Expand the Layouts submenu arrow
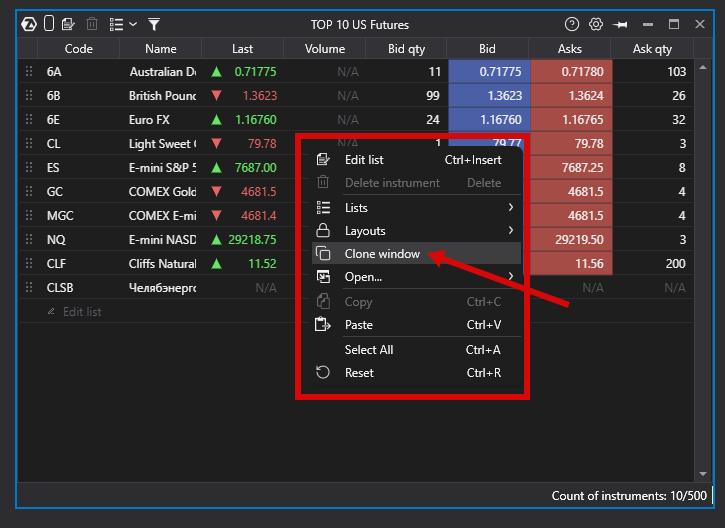 (510, 230)
